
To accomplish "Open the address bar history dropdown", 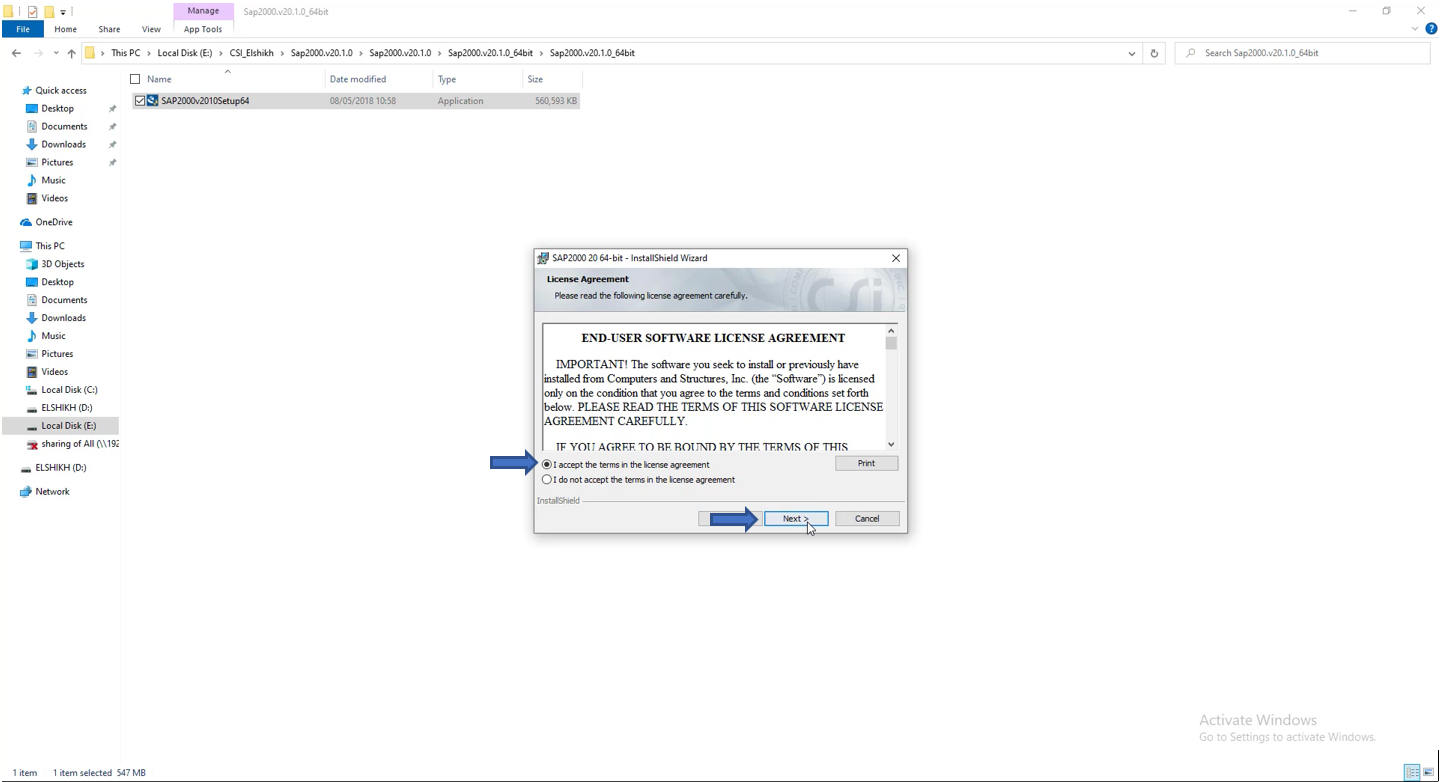I will [1132, 53].
